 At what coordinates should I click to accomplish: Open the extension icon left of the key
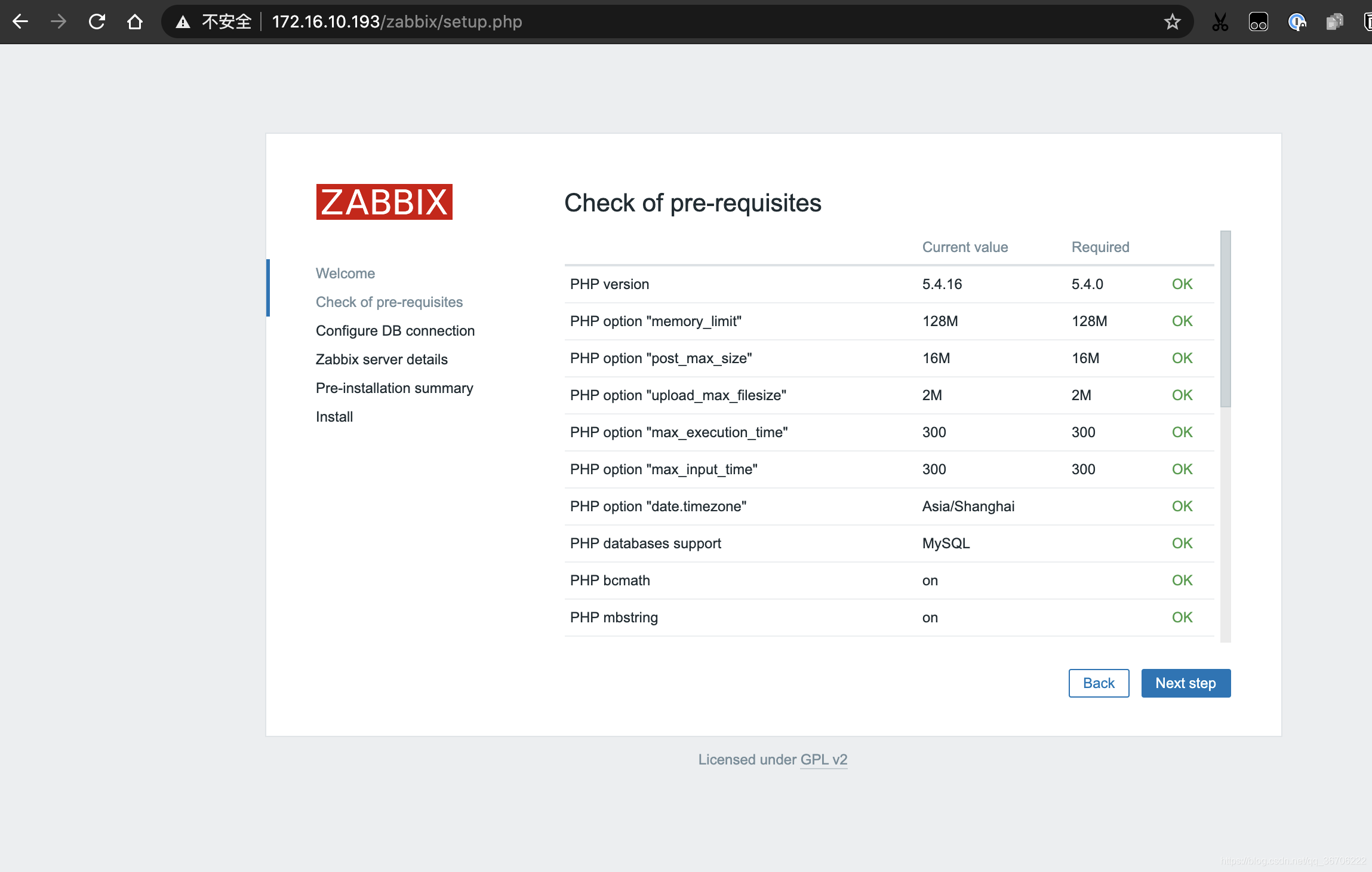1258,22
